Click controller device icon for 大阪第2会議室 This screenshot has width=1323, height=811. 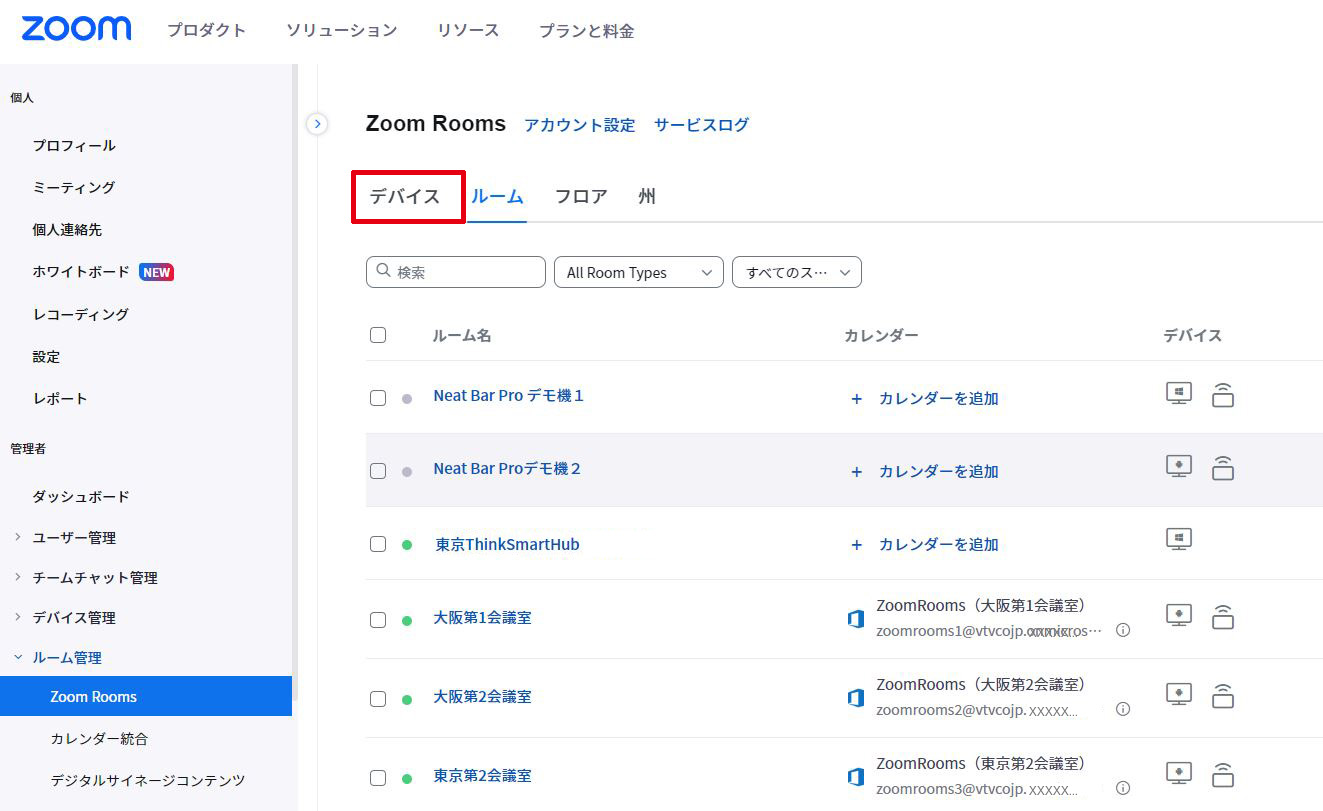pos(1222,695)
